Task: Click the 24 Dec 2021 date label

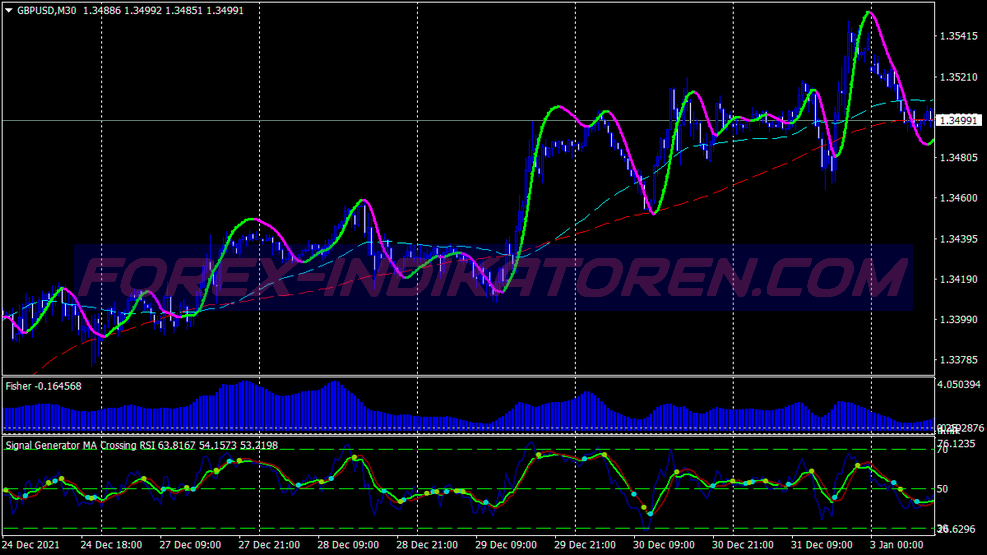Action: tap(31, 545)
